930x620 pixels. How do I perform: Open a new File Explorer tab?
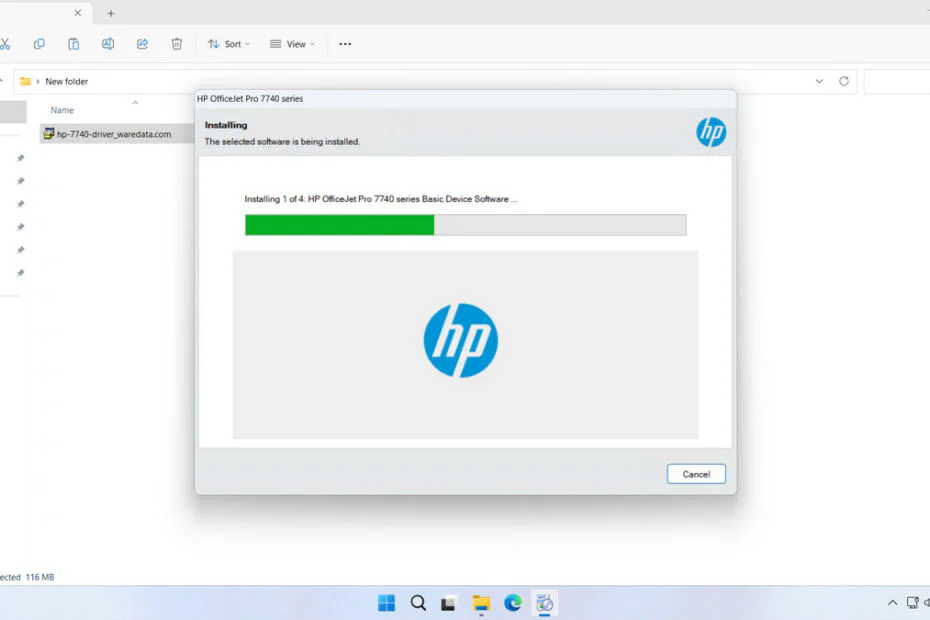[x=110, y=13]
